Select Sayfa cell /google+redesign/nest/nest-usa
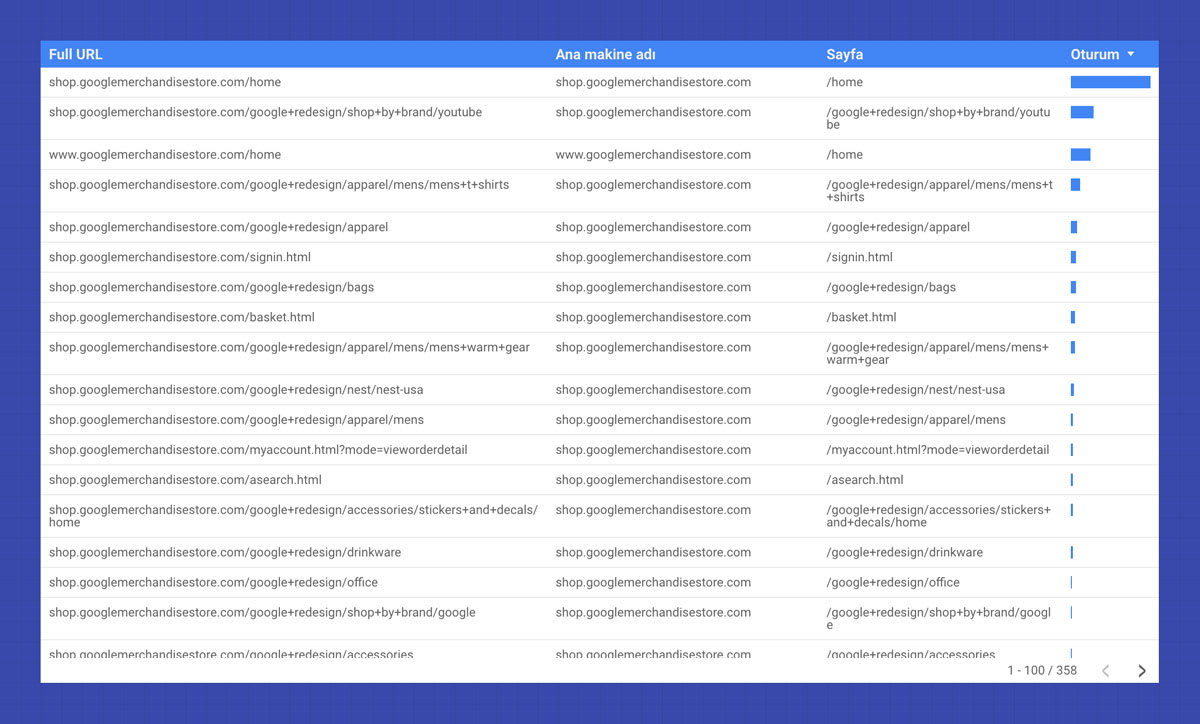This screenshot has height=724, width=1200. click(x=916, y=389)
